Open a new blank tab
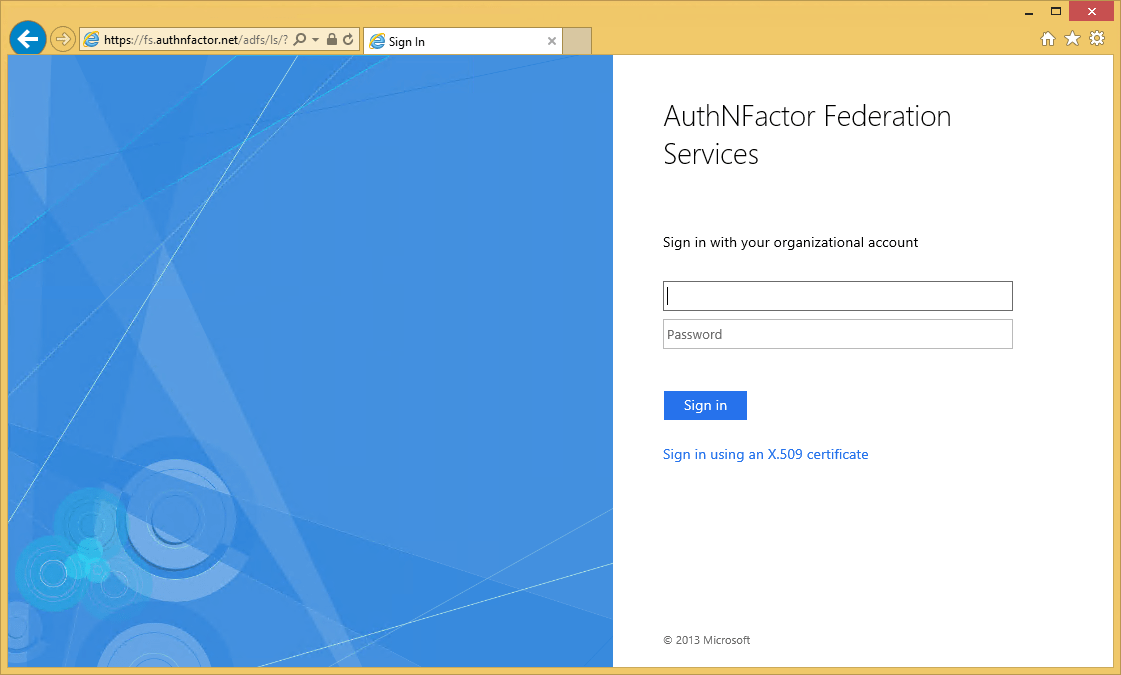This screenshot has width=1121, height=675. 577,41
